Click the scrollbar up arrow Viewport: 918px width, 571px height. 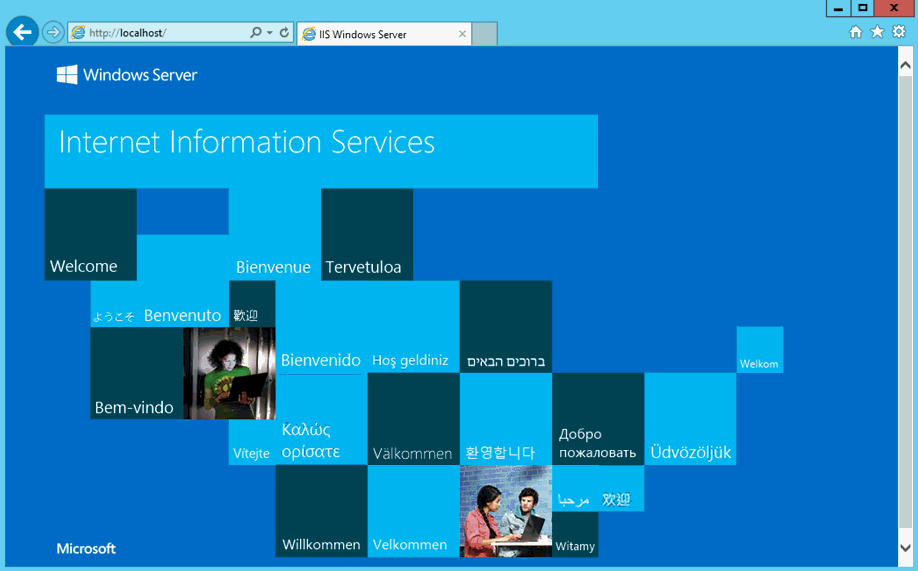(905, 65)
